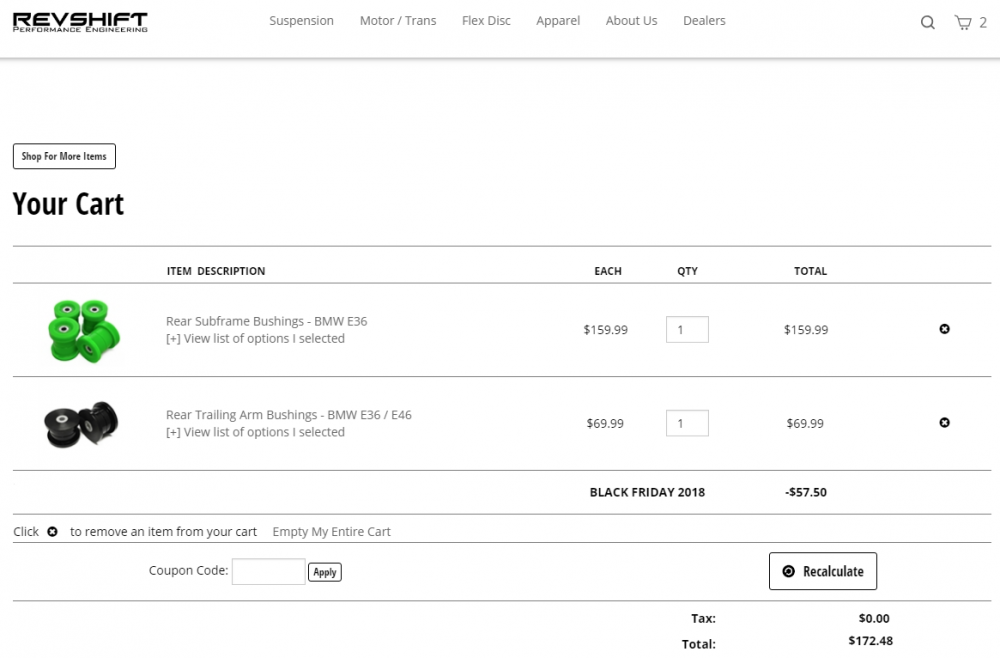The height and width of the screenshot is (658, 1000).
Task: Select the -$57.50 discount amount
Action: pos(805,492)
